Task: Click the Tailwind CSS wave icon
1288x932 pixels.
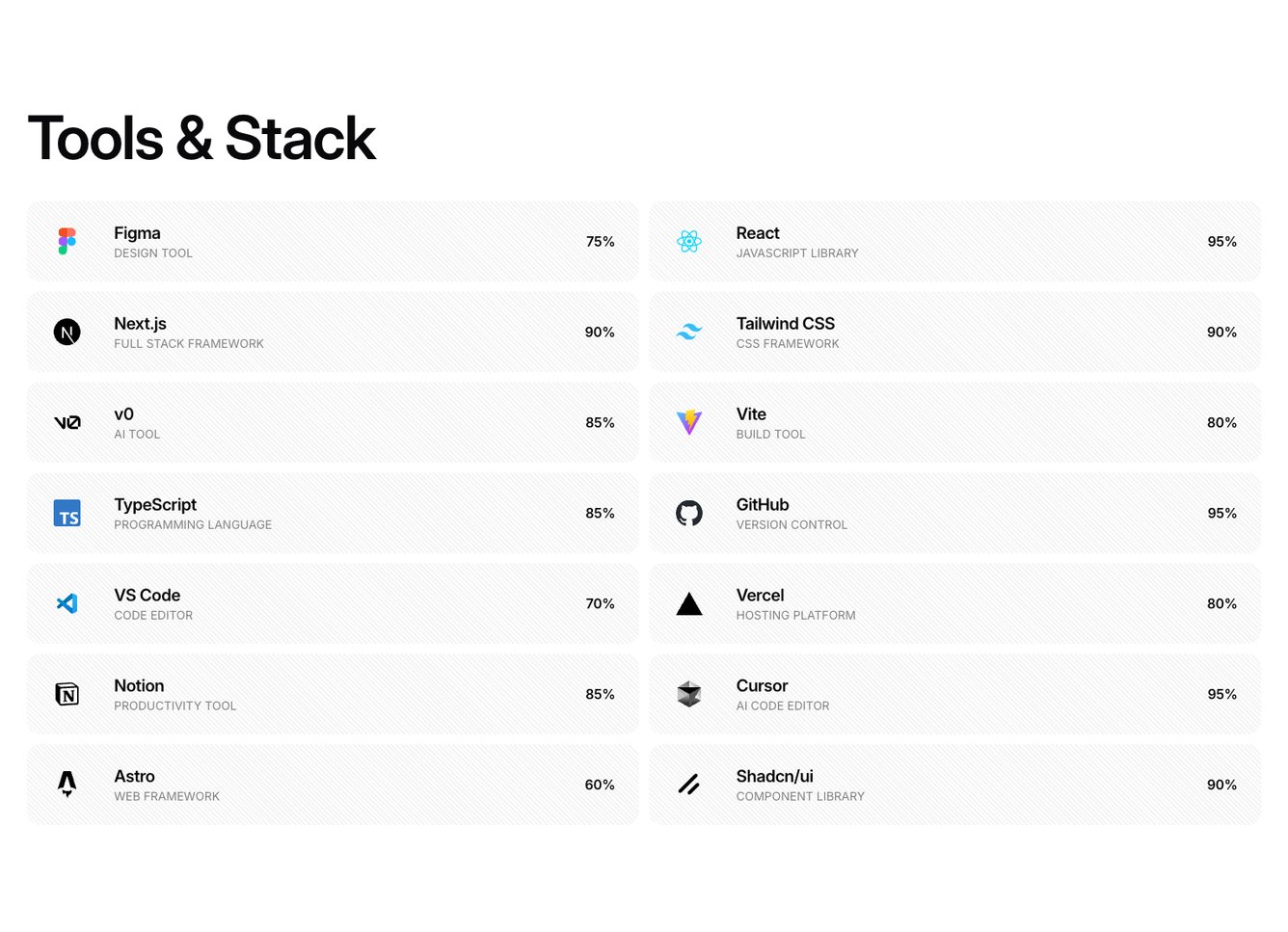Action: pyautogui.click(x=689, y=333)
